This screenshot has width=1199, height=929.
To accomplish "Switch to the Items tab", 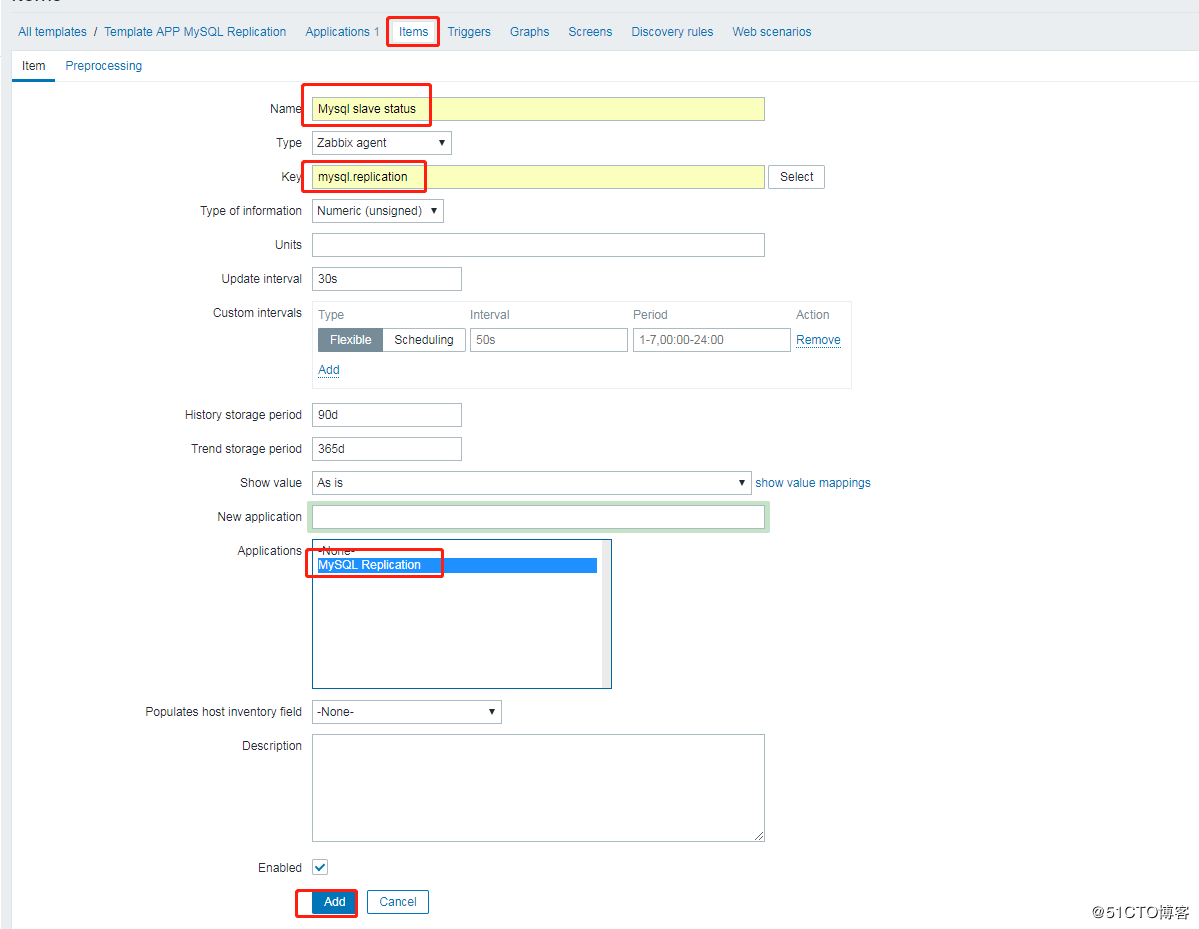I will (x=413, y=31).
